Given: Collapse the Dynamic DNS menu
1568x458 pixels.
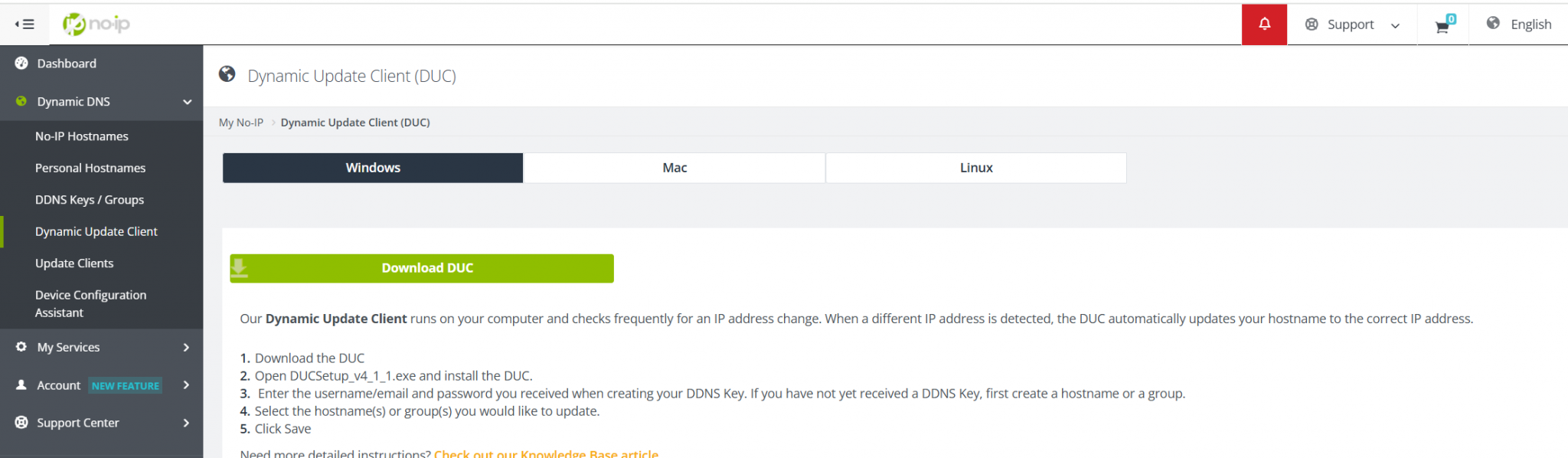Looking at the screenshot, I should pyautogui.click(x=186, y=101).
